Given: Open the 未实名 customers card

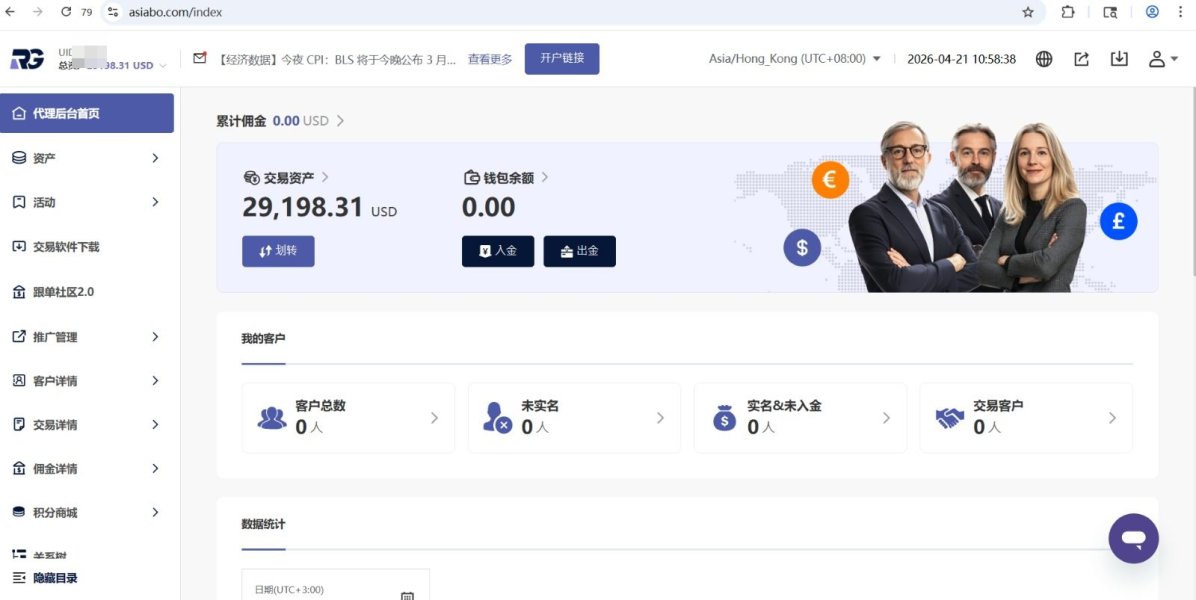Looking at the screenshot, I should click(x=574, y=418).
